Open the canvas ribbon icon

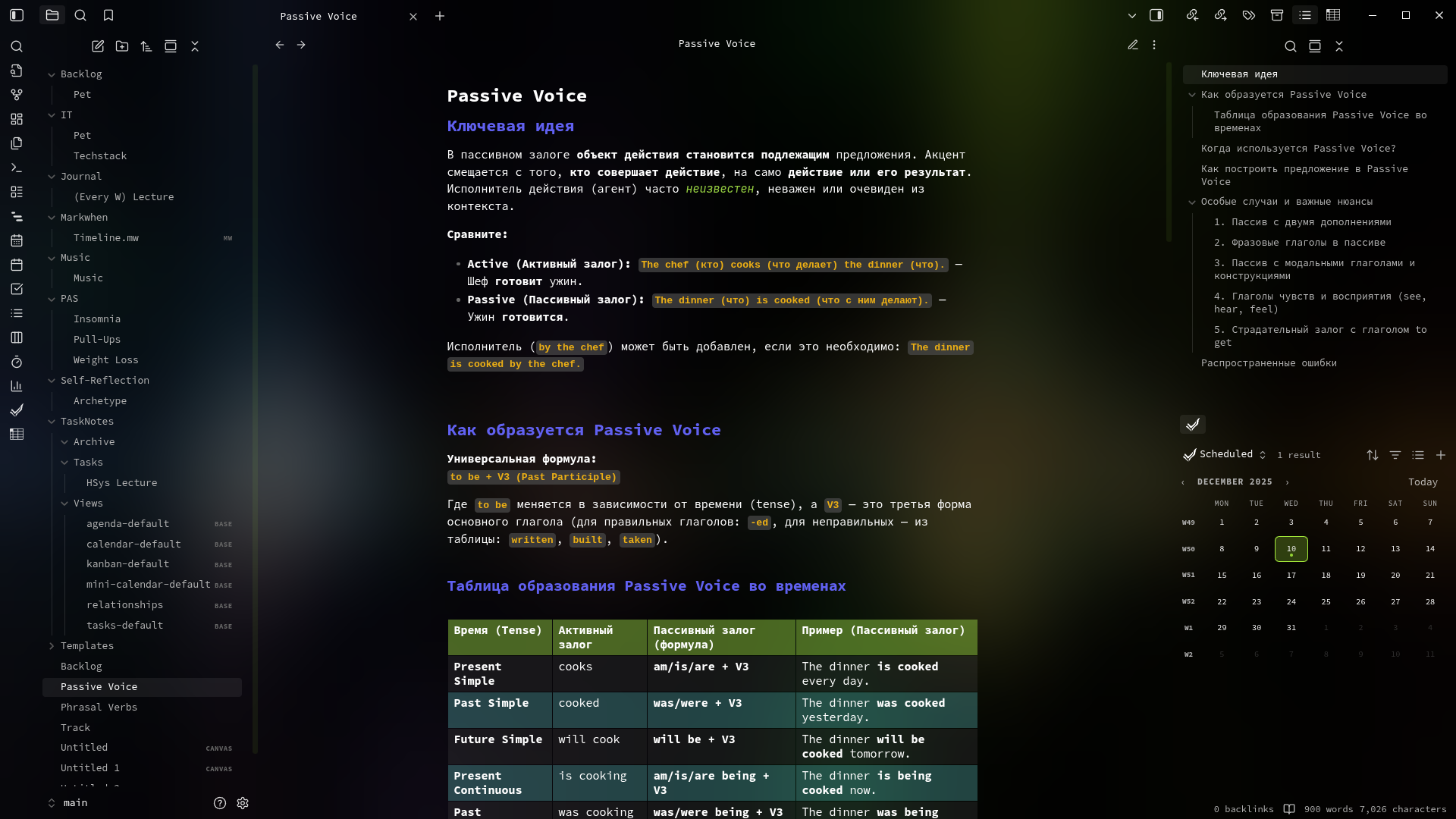pos(17,119)
